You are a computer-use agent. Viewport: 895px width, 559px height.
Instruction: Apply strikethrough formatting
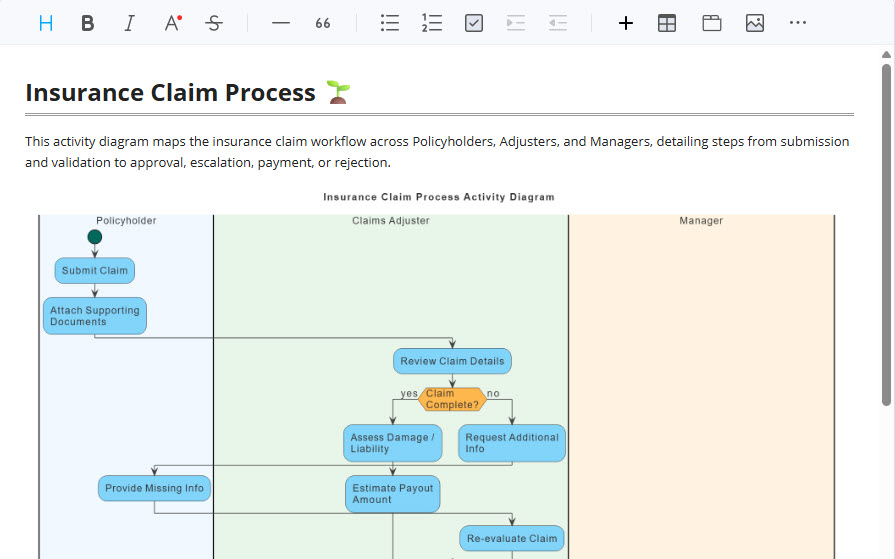coord(214,23)
